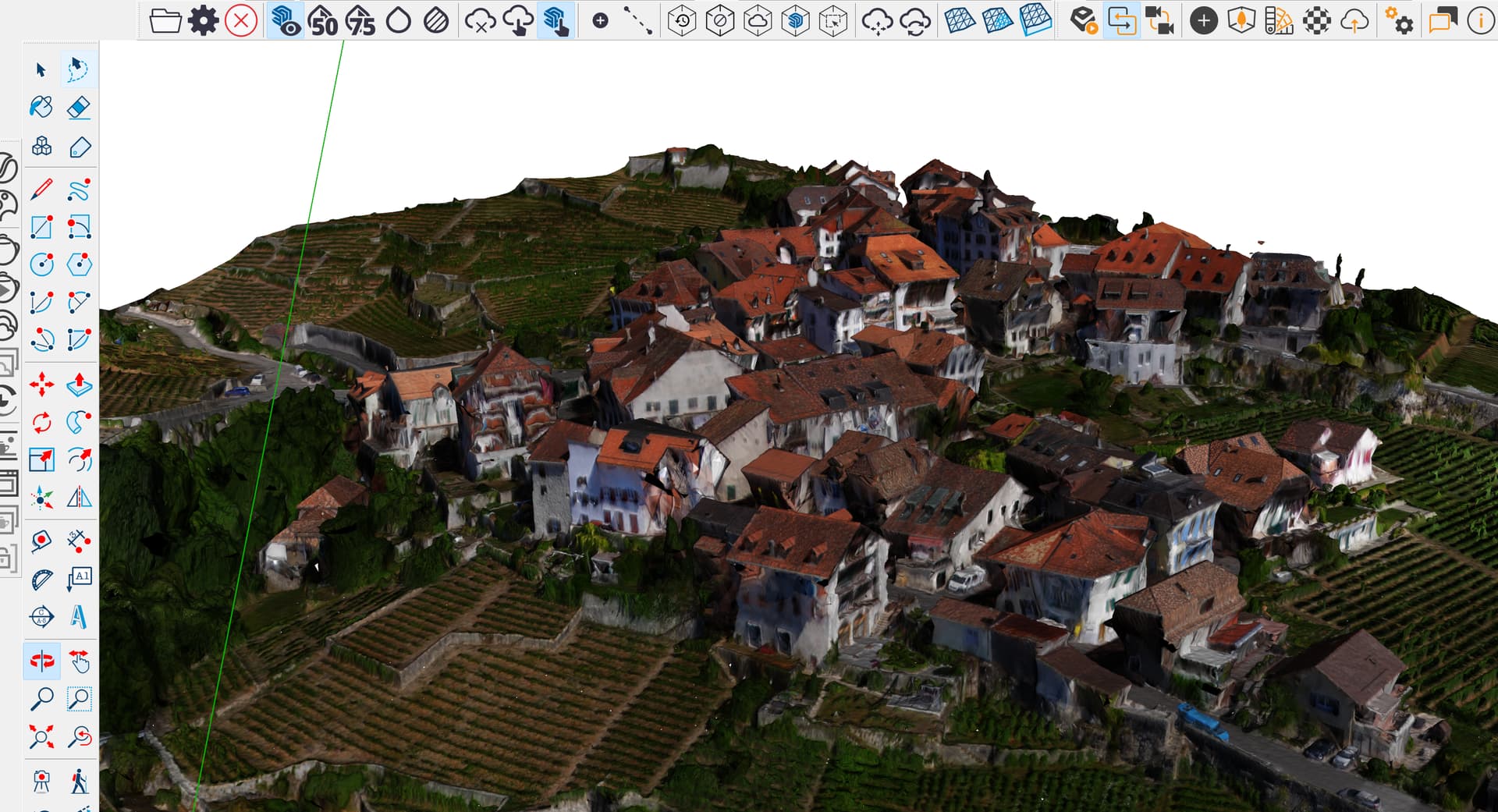Set the 75 percent opacity toggle
This screenshot has width=1498, height=812.
click(360, 21)
